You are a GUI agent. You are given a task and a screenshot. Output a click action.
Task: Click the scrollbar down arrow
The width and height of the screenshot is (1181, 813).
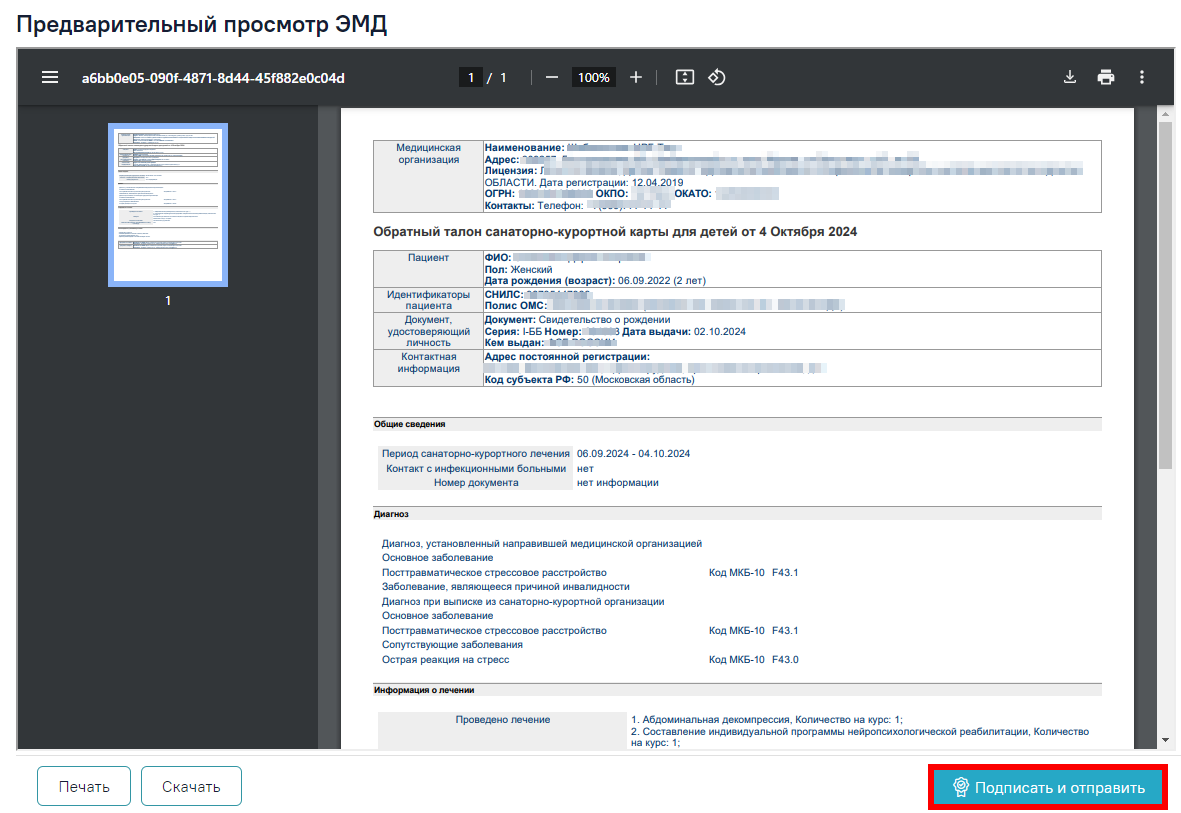coord(1165,740)
